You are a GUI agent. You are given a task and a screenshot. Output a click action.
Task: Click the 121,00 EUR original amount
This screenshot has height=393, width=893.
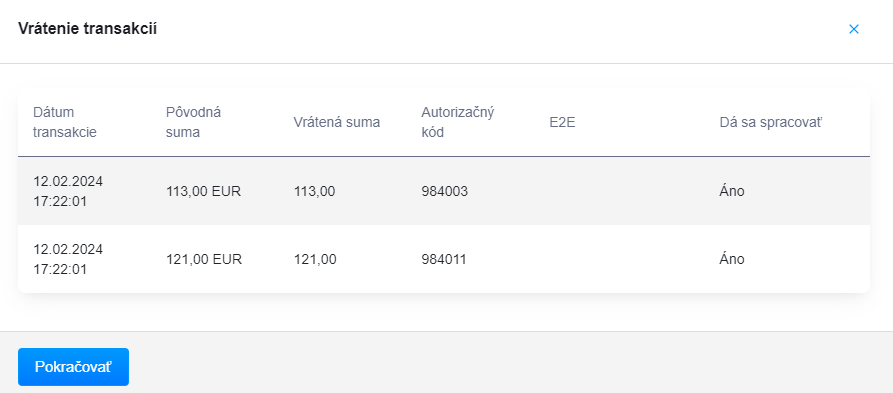(204, 259)
